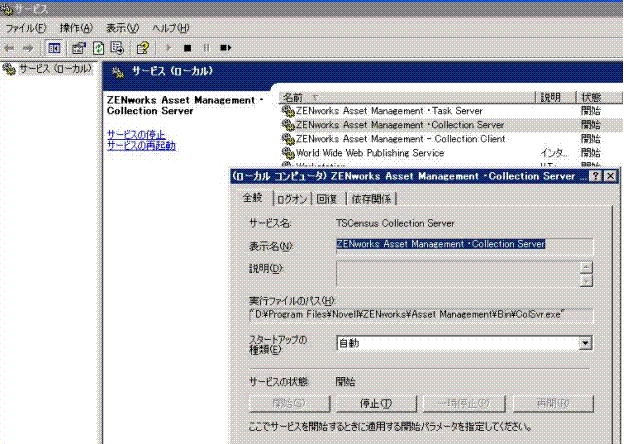Click the greyed-out 開始(S) button

coord(289,404)
